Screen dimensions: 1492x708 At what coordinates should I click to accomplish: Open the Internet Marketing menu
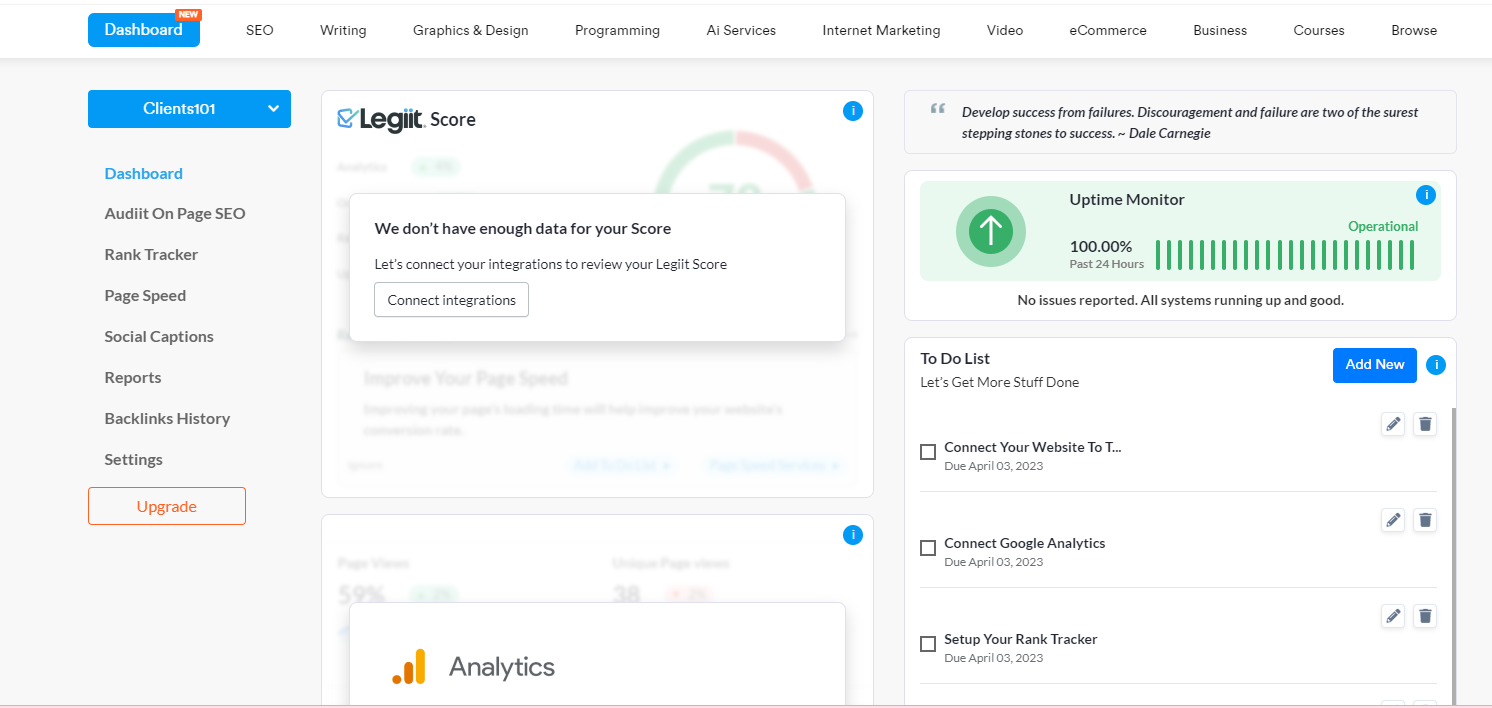click(881, 30)
